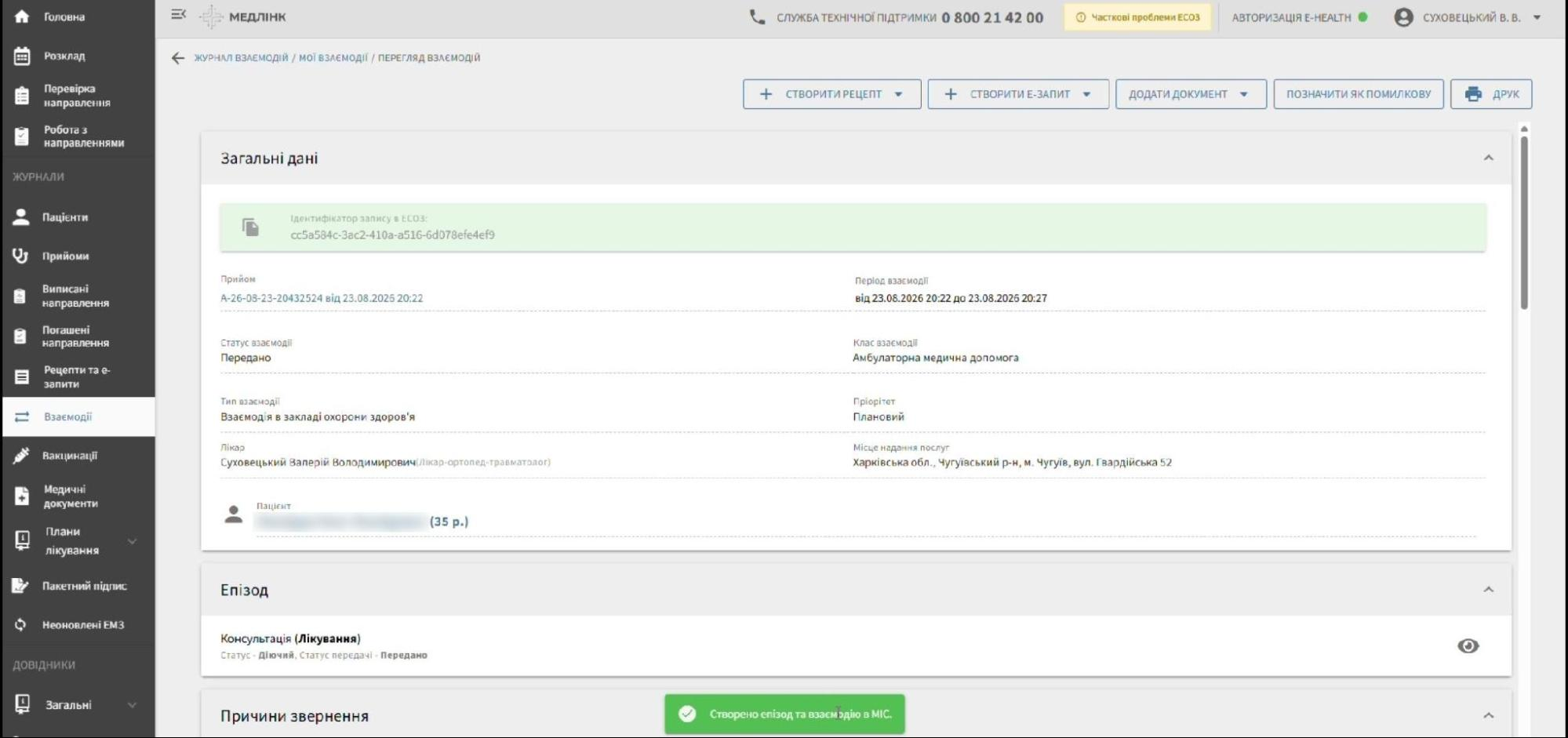
Task: Expand Загальні sidebar submenu
Action: [x=133, y=705]
